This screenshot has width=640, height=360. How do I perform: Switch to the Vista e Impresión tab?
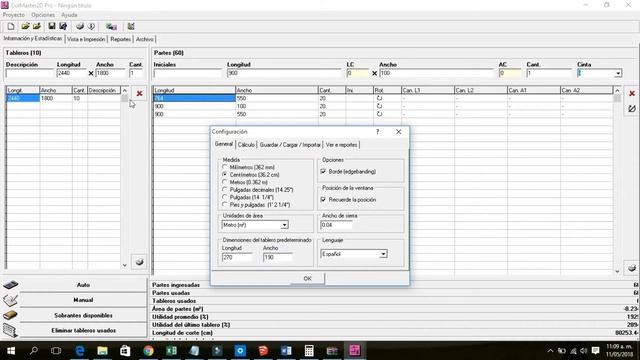click(86, 39)
